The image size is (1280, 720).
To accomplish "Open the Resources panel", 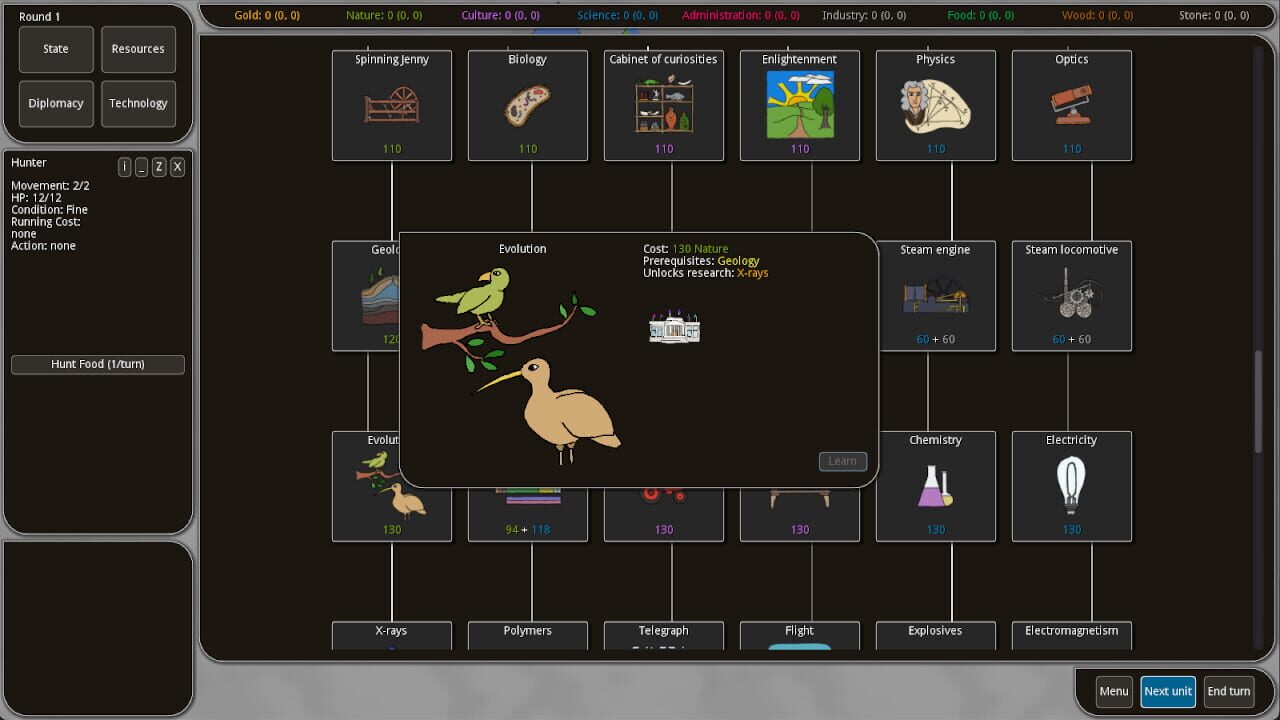I will click(138, 49).
